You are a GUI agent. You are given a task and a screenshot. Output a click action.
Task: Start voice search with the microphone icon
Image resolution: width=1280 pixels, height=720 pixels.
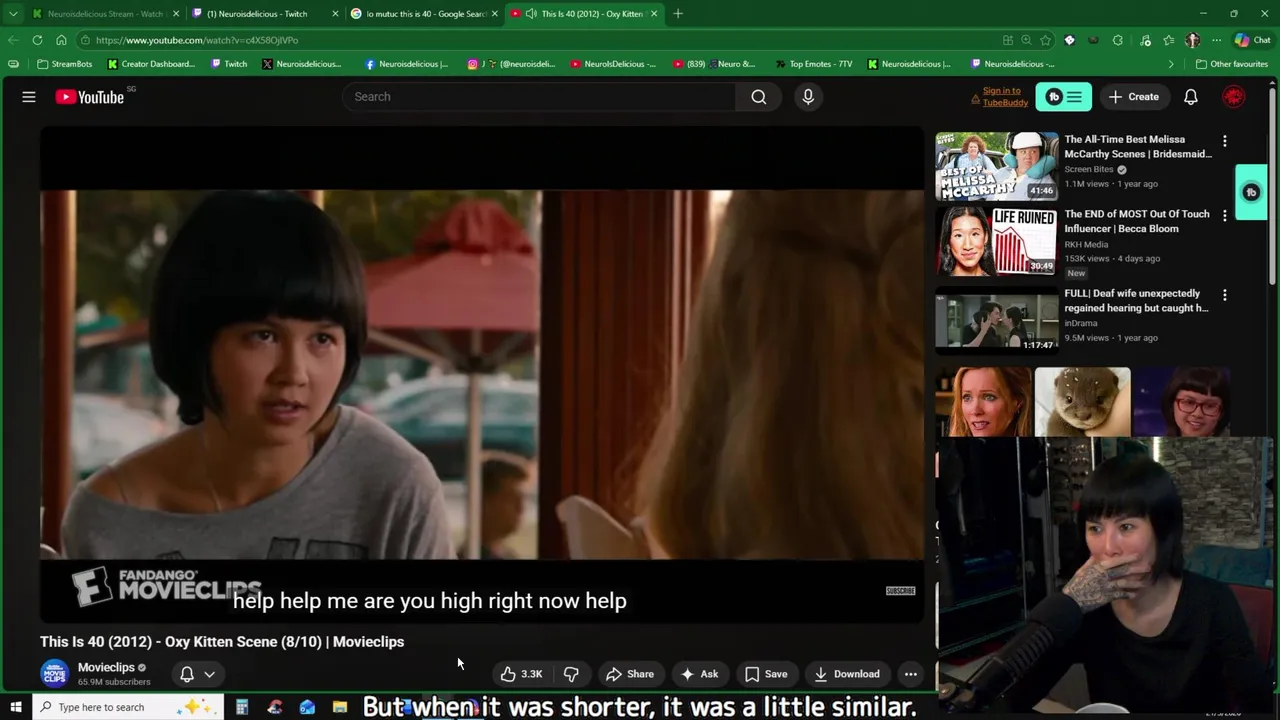808,97
